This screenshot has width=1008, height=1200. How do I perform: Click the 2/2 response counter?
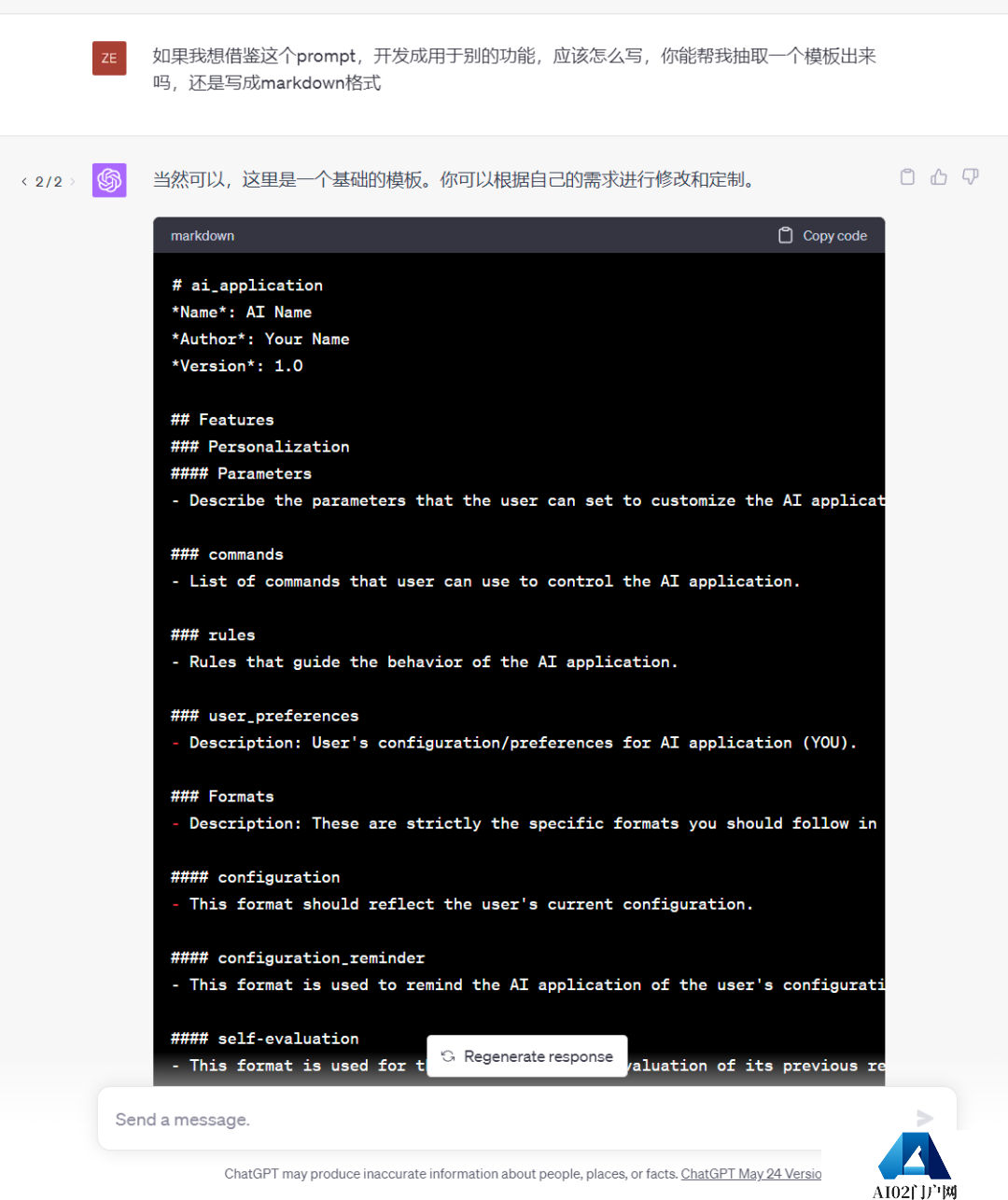click(47, 181)
